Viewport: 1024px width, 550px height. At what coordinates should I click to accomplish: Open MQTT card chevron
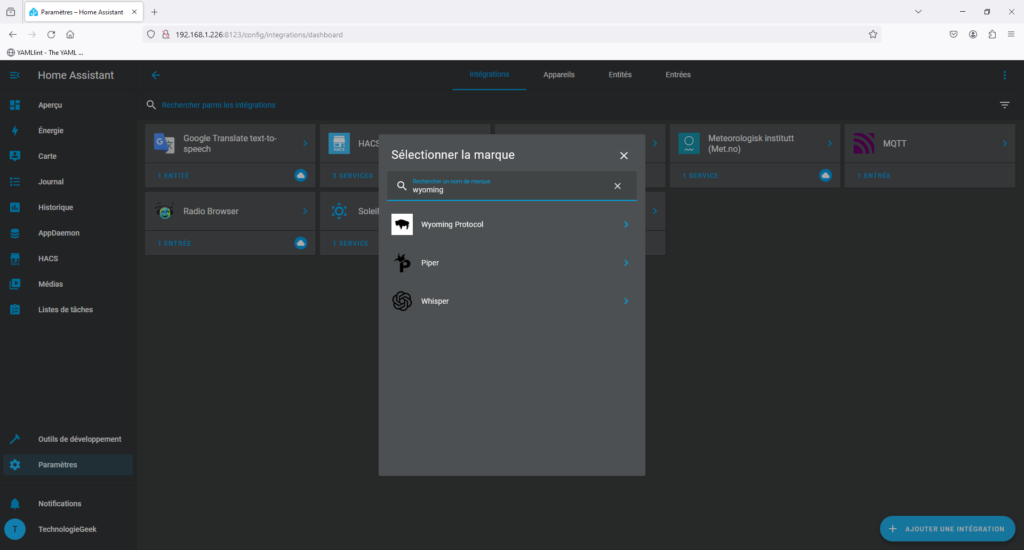coord(1004,144)
